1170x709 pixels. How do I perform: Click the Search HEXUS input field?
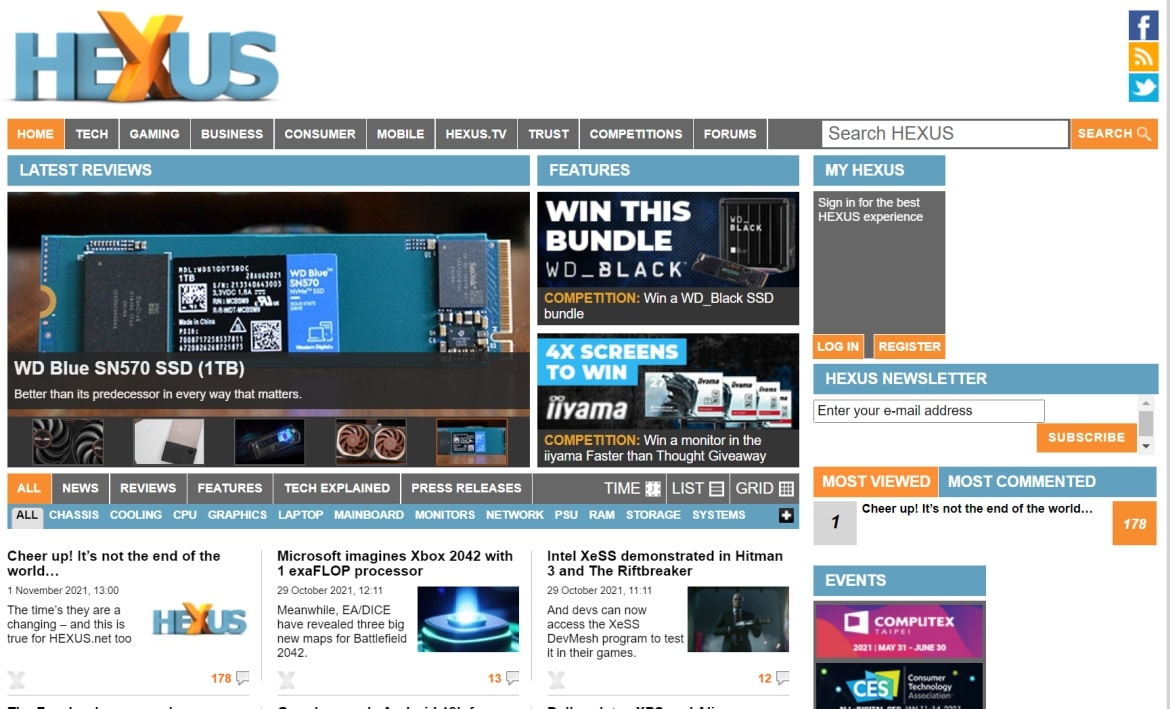[945, 134]
